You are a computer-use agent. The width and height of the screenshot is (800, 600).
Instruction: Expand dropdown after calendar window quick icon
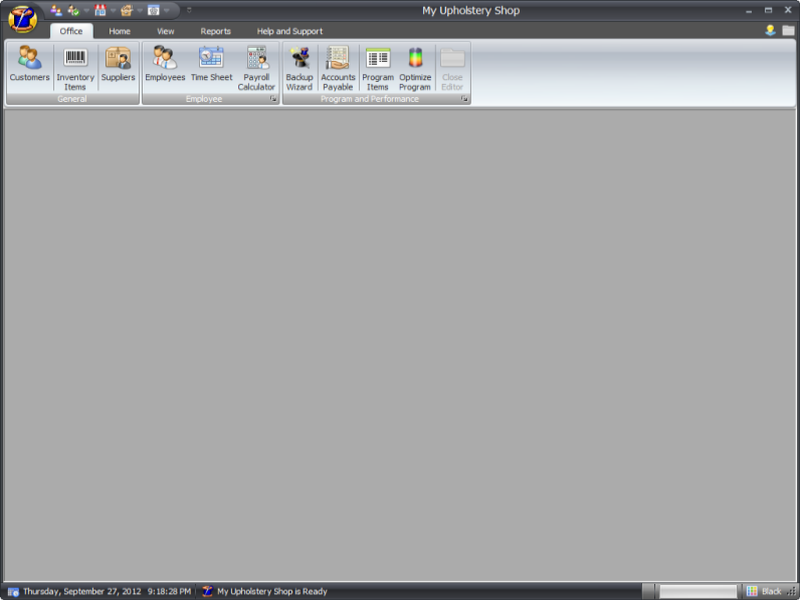[x=166, y=10]
